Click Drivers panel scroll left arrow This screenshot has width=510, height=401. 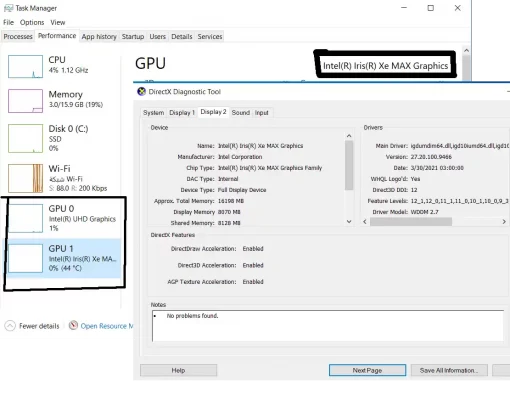coord(365,221)
